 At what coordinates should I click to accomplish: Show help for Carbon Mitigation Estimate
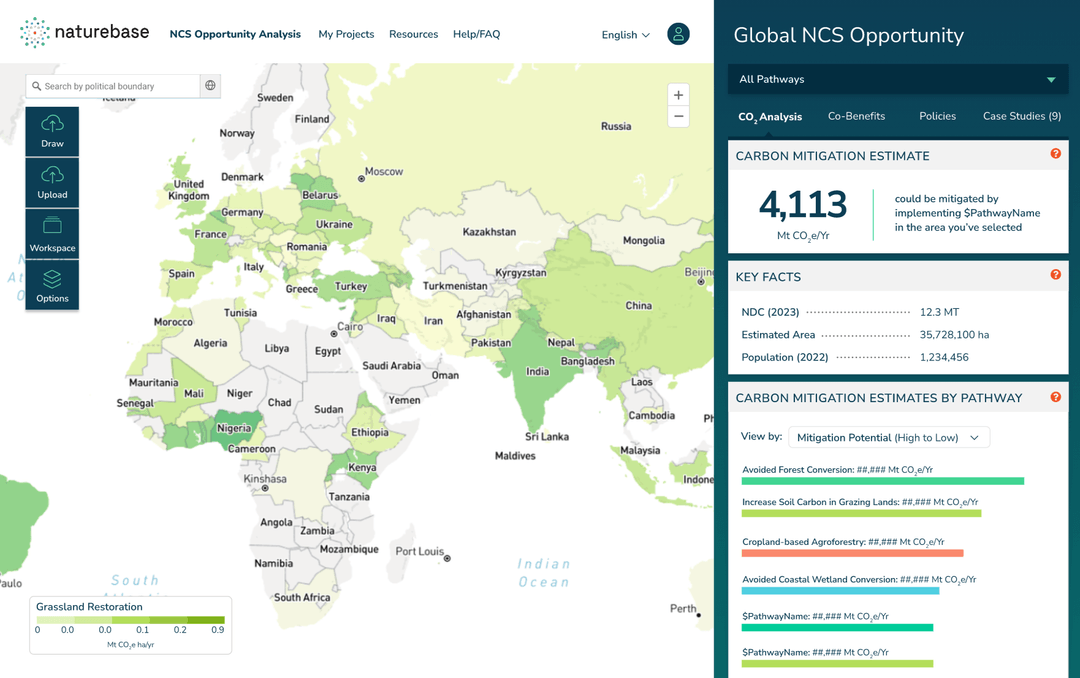pyautogui.click(x=1055, y=154)
